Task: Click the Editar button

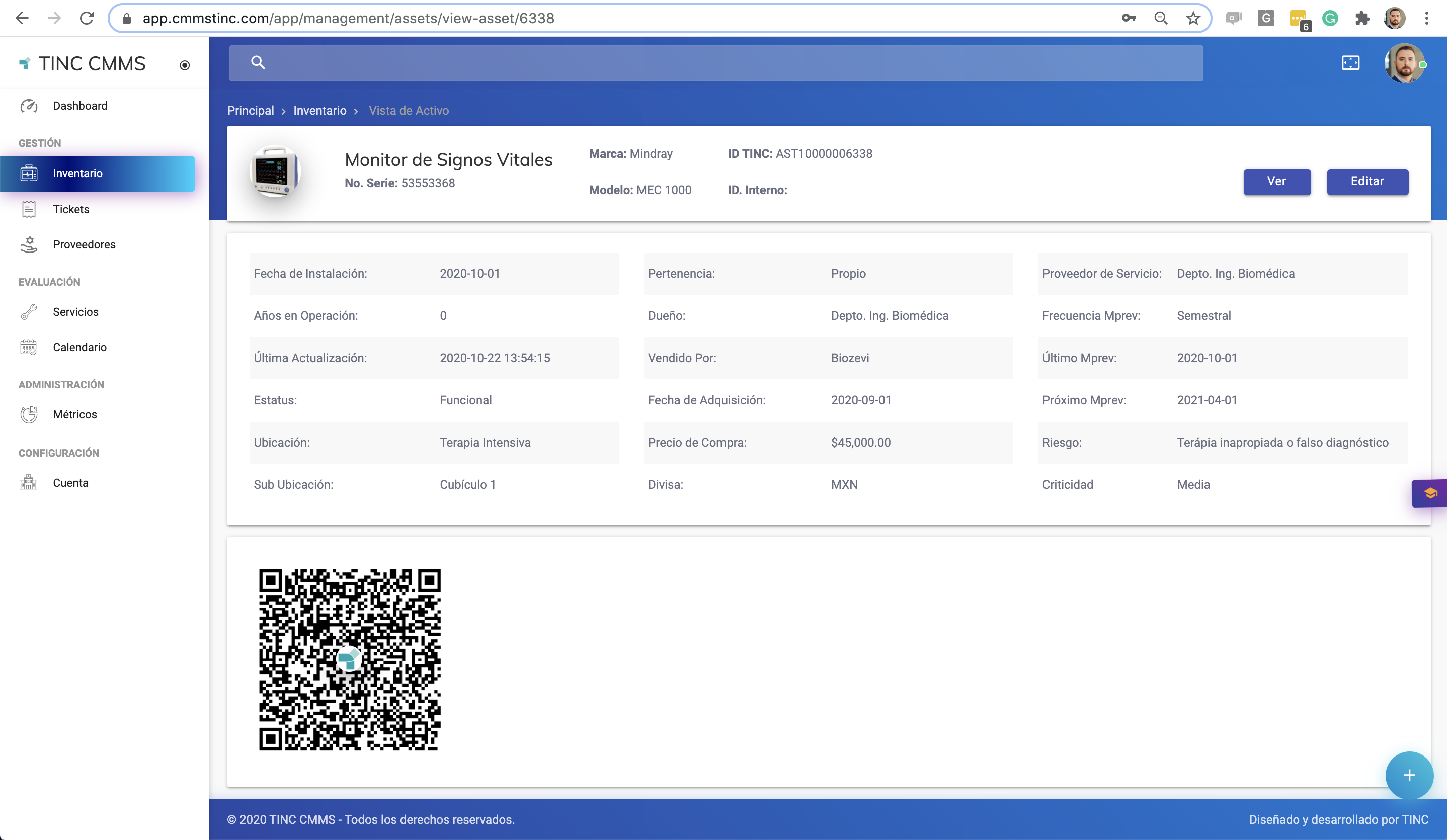Action: (1367, 182)
